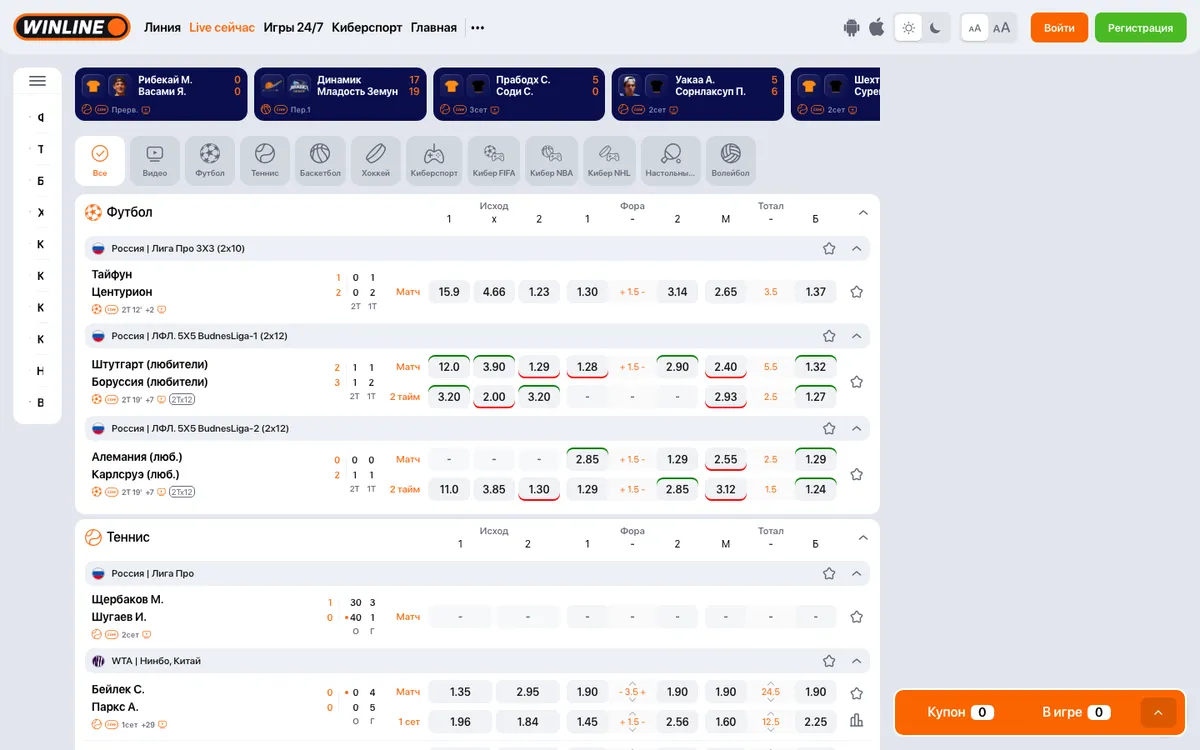Collapse the BudnesLiga-1 league group
Screen dimensions: 1200x750
856,336
